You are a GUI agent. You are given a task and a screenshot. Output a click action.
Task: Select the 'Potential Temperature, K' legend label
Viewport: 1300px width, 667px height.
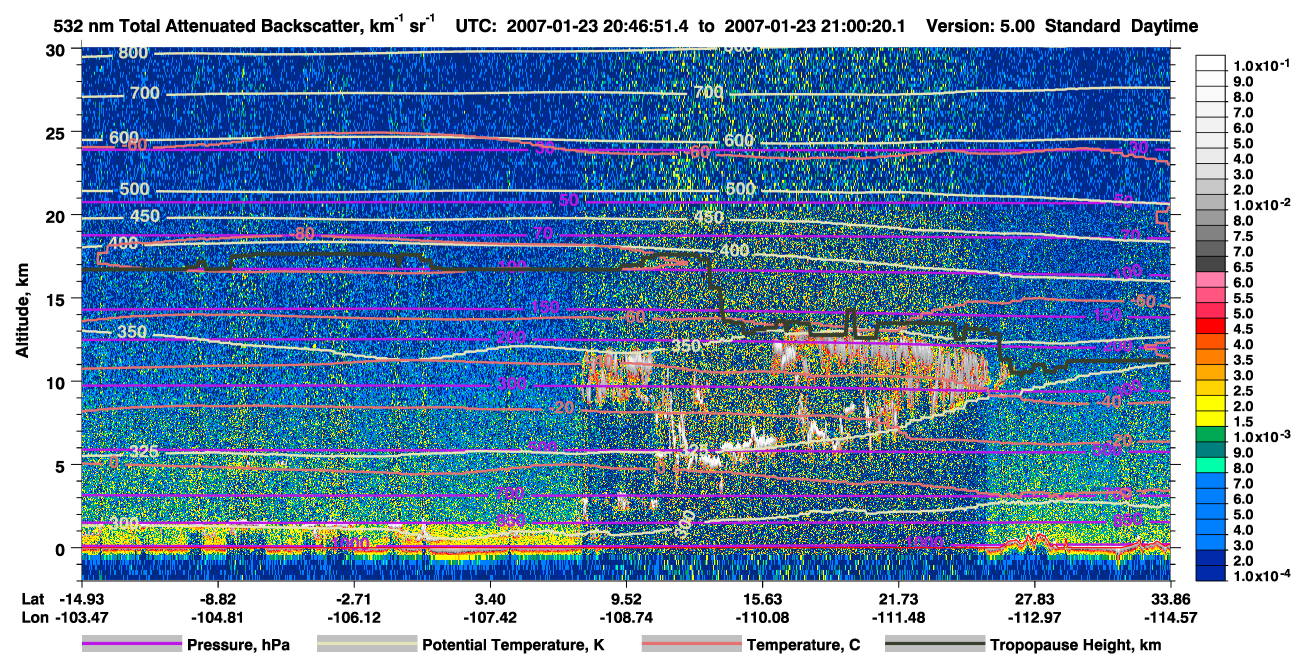[x=513, y=646]
